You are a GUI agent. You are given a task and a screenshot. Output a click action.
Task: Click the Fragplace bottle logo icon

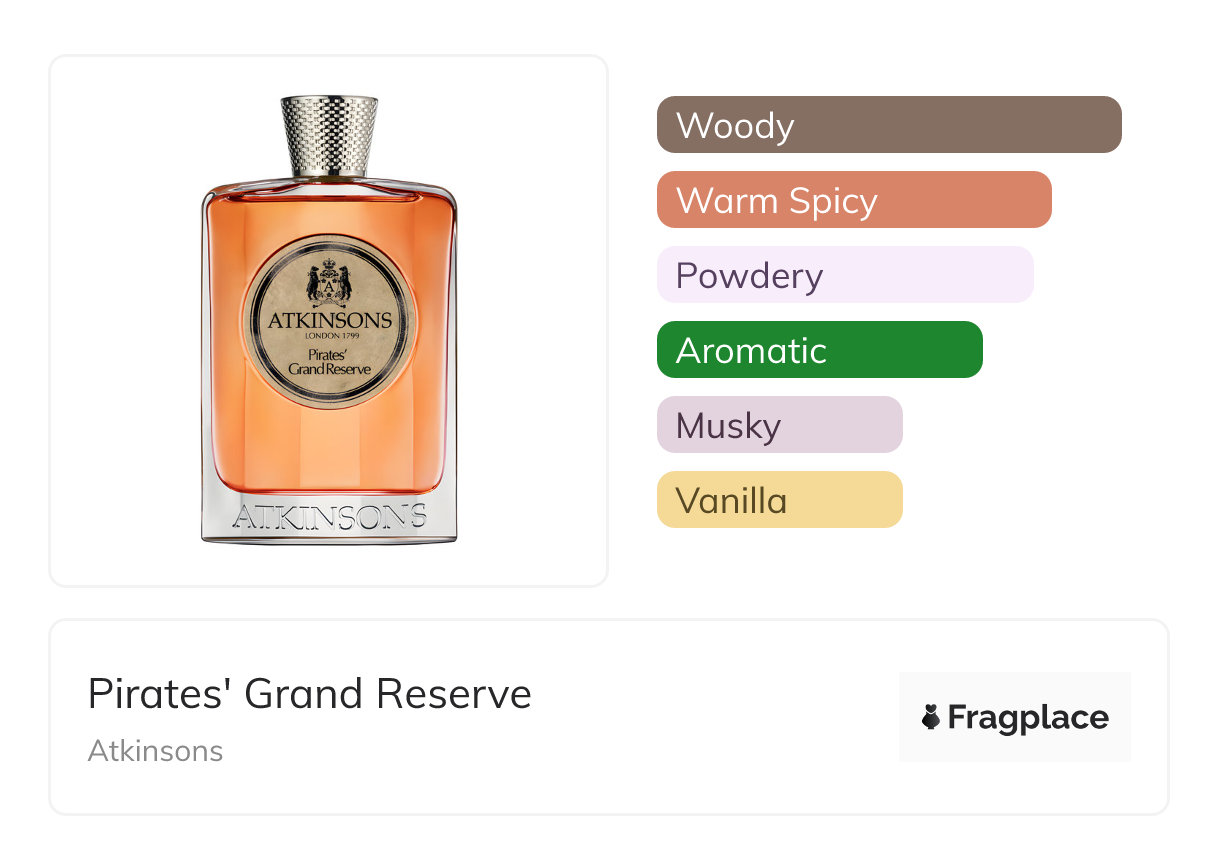(931, 718)
